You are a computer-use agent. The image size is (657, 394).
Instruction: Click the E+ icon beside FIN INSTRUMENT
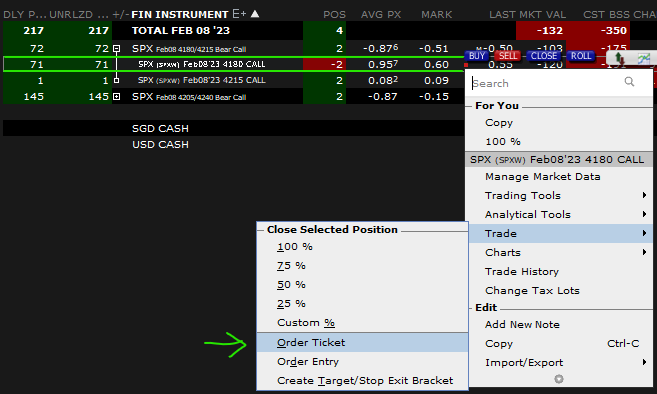click(239, 14)
